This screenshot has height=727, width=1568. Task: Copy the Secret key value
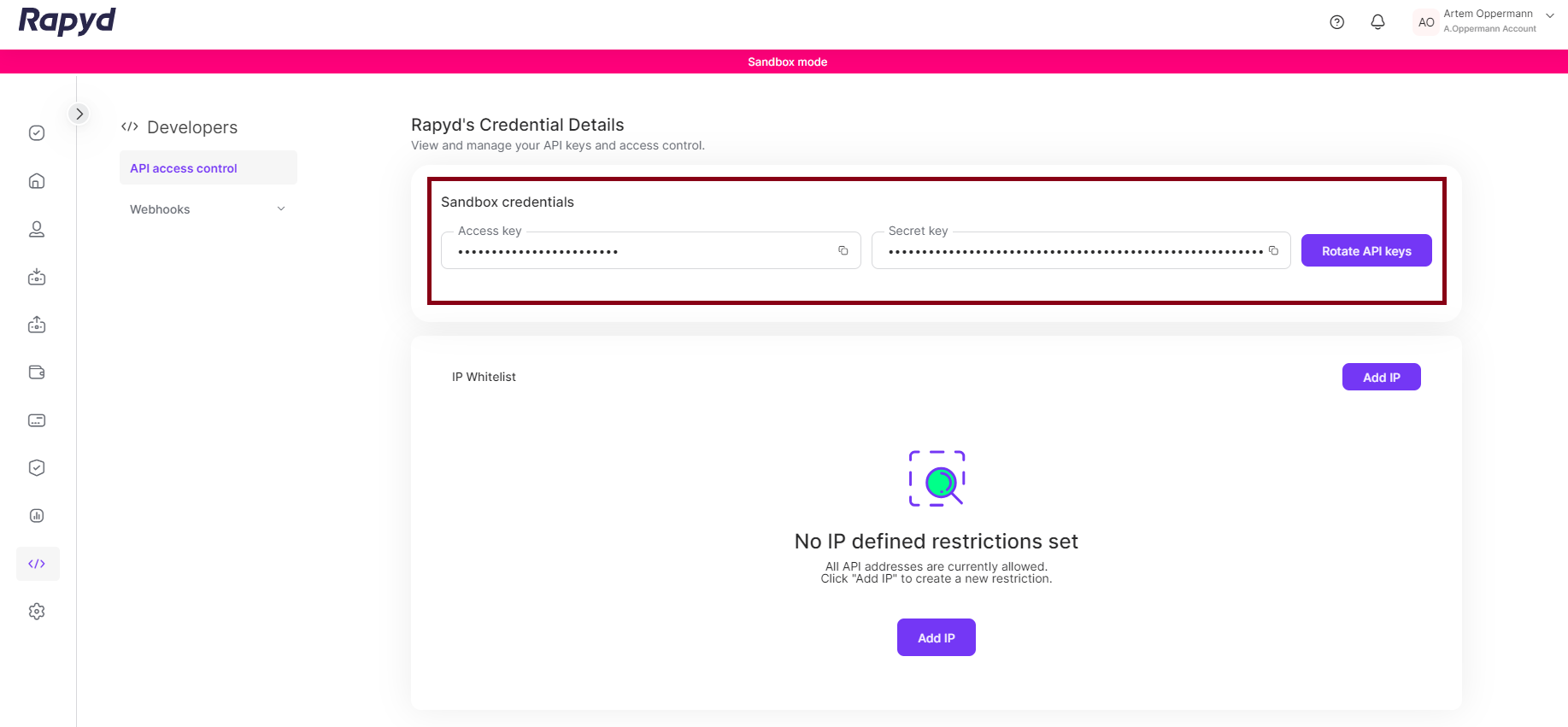point(1273,250)
